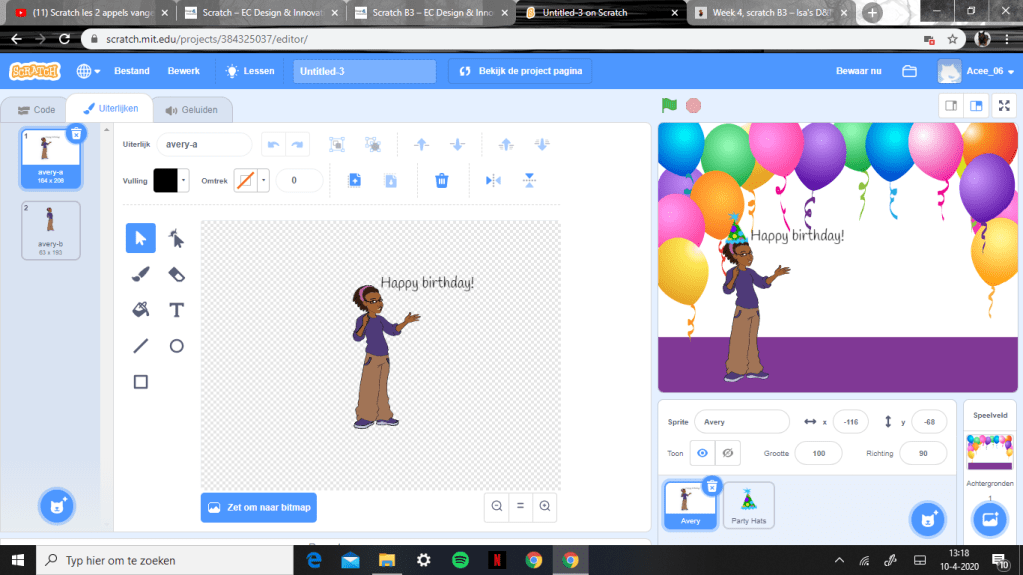Viewport: 1023px width, 575px height.
Task: Select the avery-b costume thumbnail
Action: tap(51, 230)
